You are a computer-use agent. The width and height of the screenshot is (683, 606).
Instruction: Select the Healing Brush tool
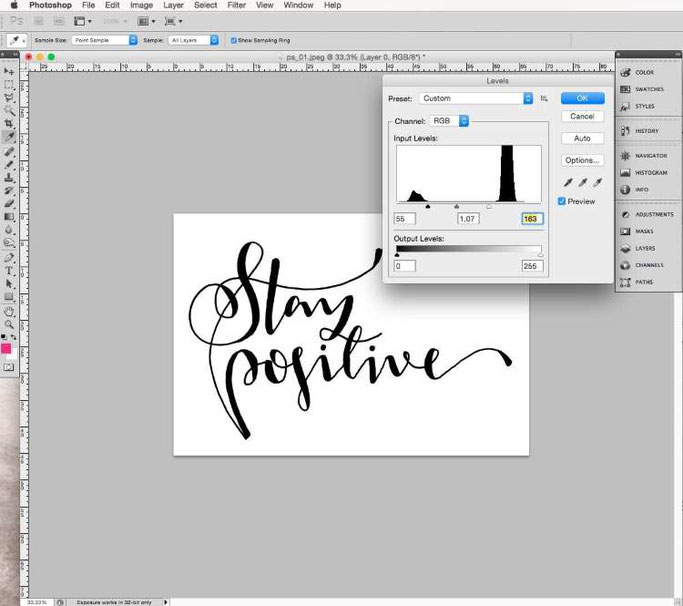(9, 151)
